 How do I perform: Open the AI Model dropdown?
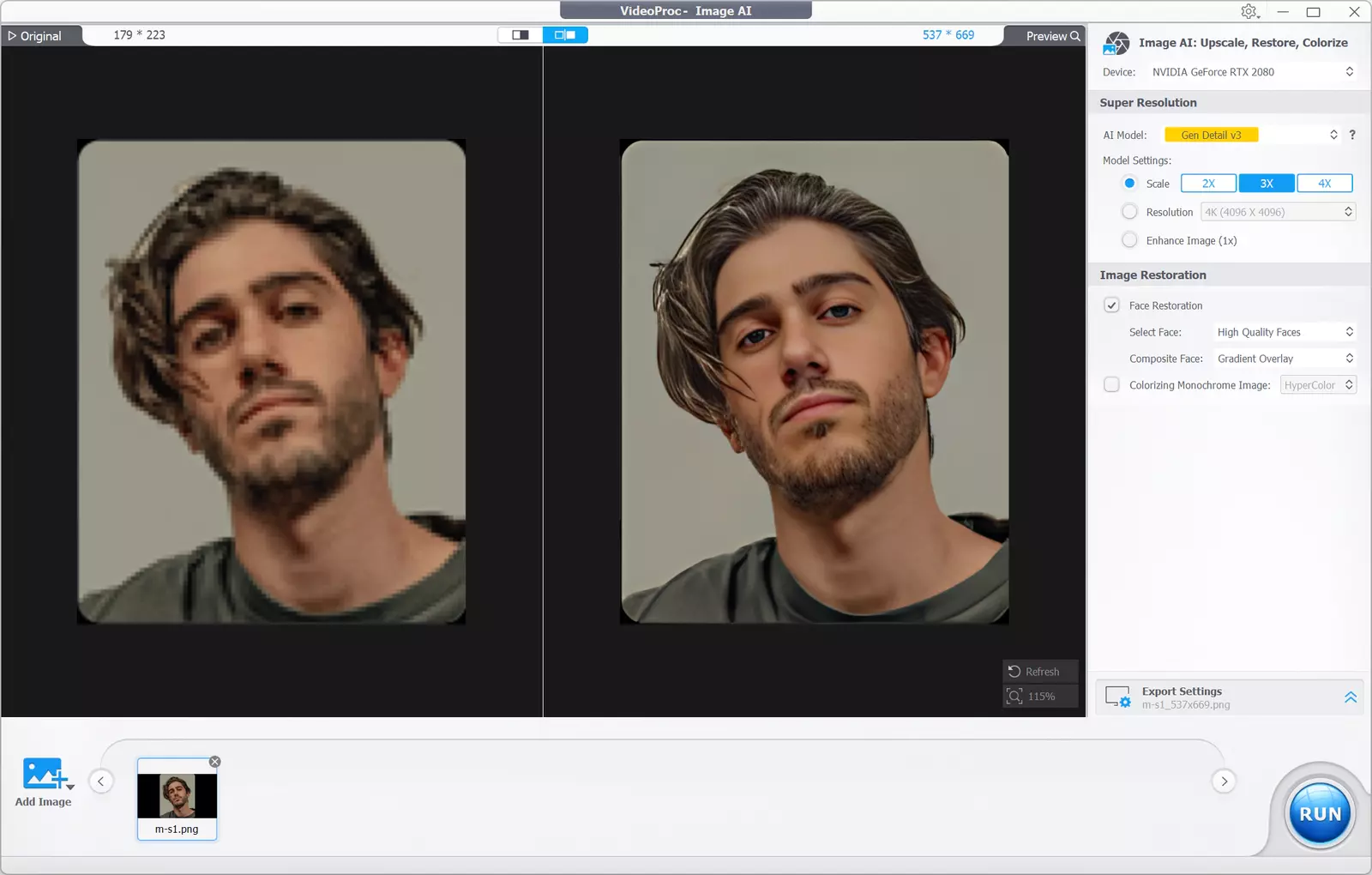pos(1251,135)
